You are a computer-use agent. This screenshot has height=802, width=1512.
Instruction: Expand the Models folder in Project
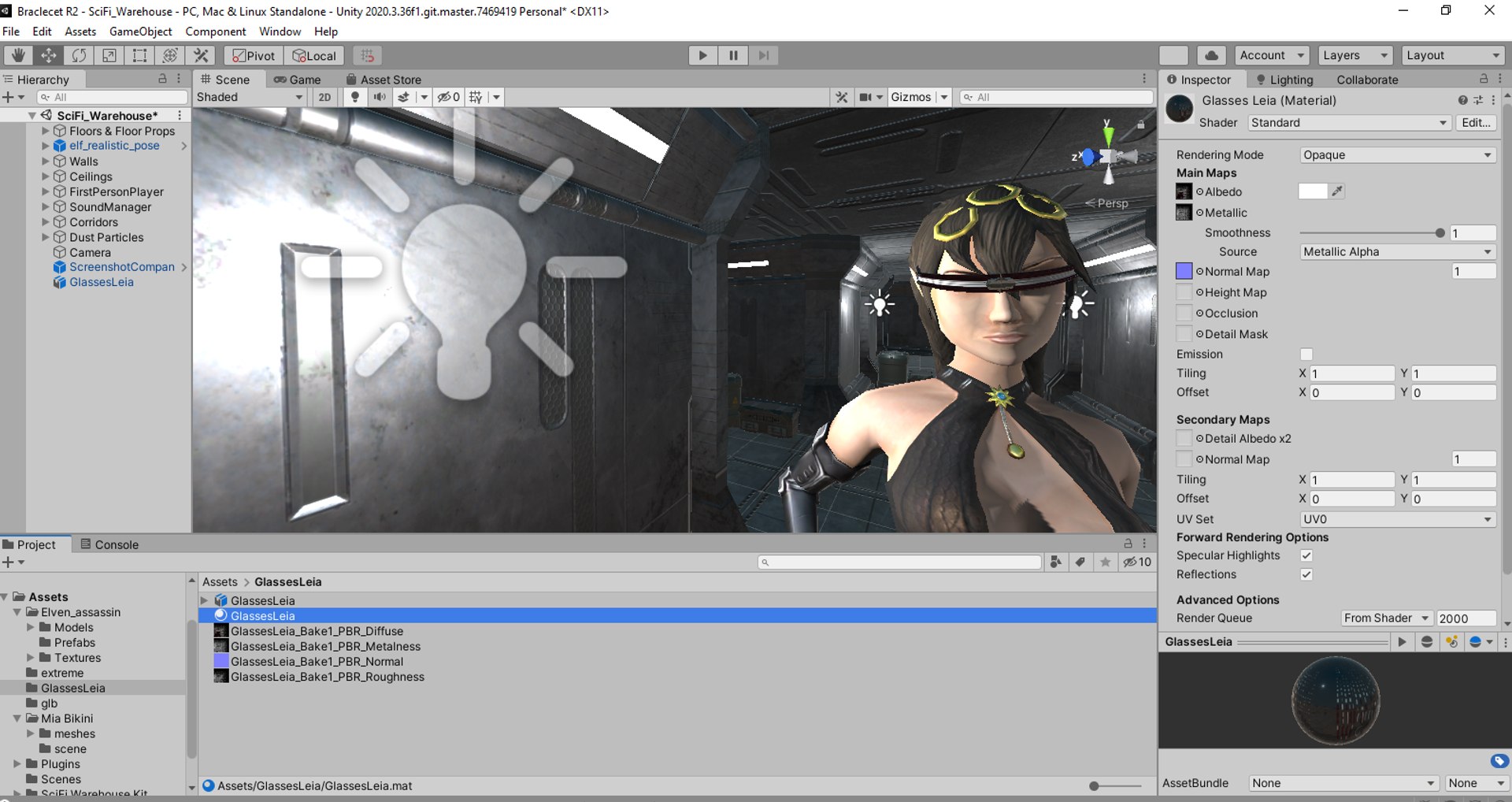click(31, 628)
